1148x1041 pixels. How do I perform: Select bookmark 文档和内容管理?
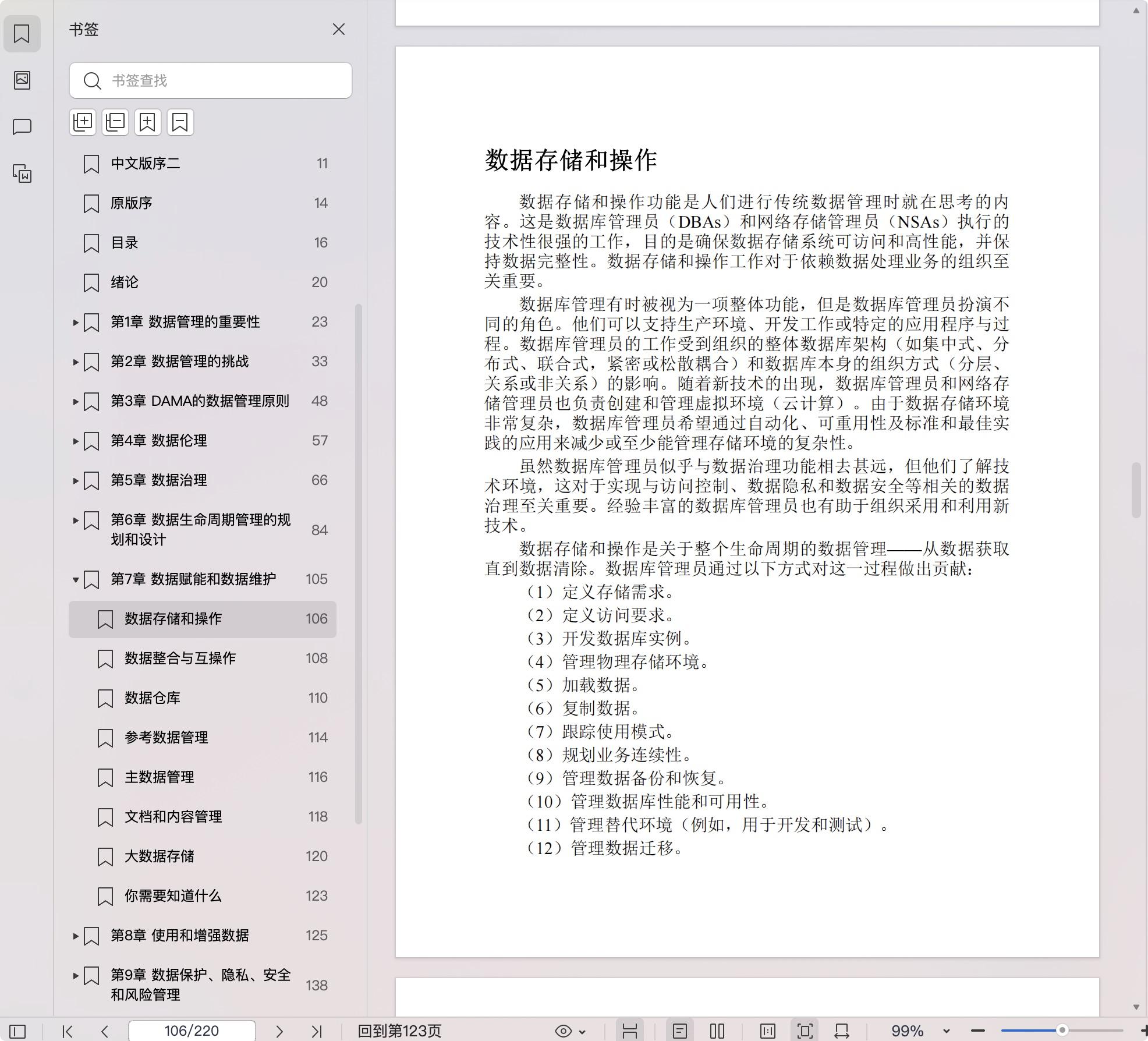[x=203, y=817]
